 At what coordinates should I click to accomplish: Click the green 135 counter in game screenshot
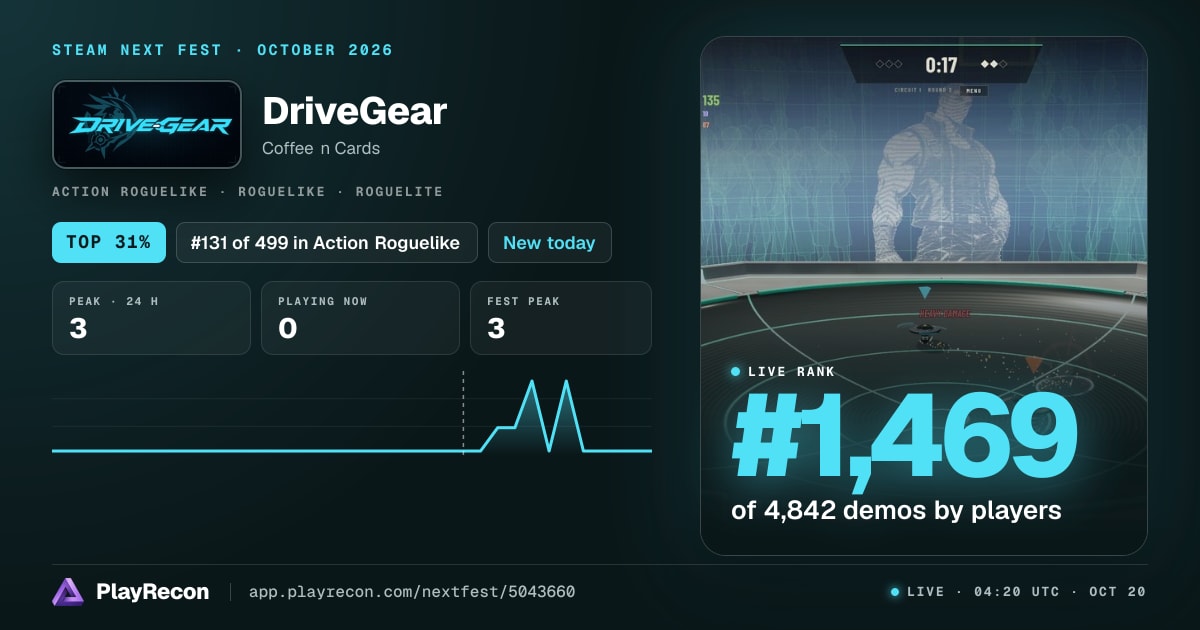pos(711,101)
